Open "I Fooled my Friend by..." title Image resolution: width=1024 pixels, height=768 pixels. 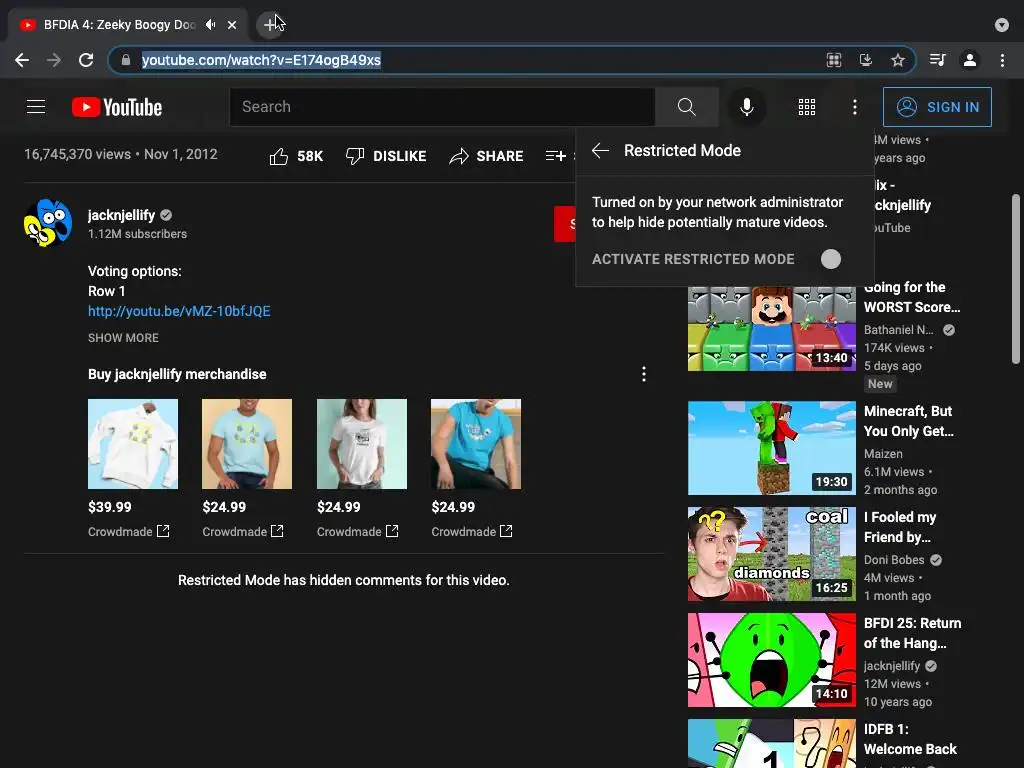[x=900, y=527]
